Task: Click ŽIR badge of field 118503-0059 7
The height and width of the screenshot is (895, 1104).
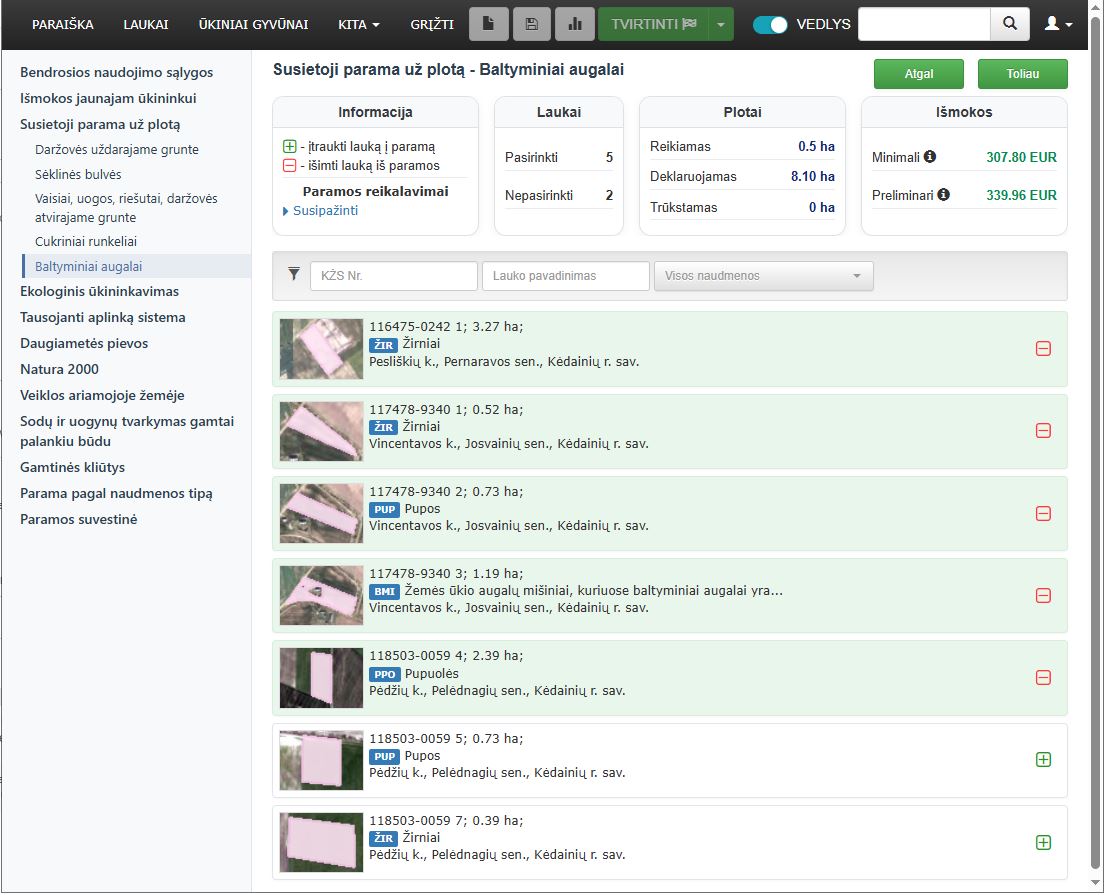Action: pos(383,838)
